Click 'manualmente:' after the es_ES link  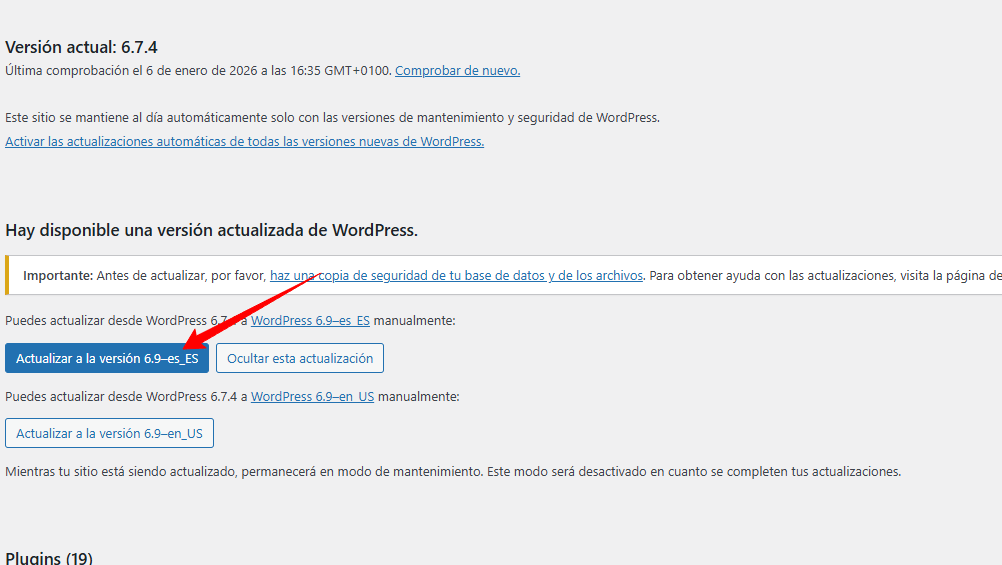(414, 321)
